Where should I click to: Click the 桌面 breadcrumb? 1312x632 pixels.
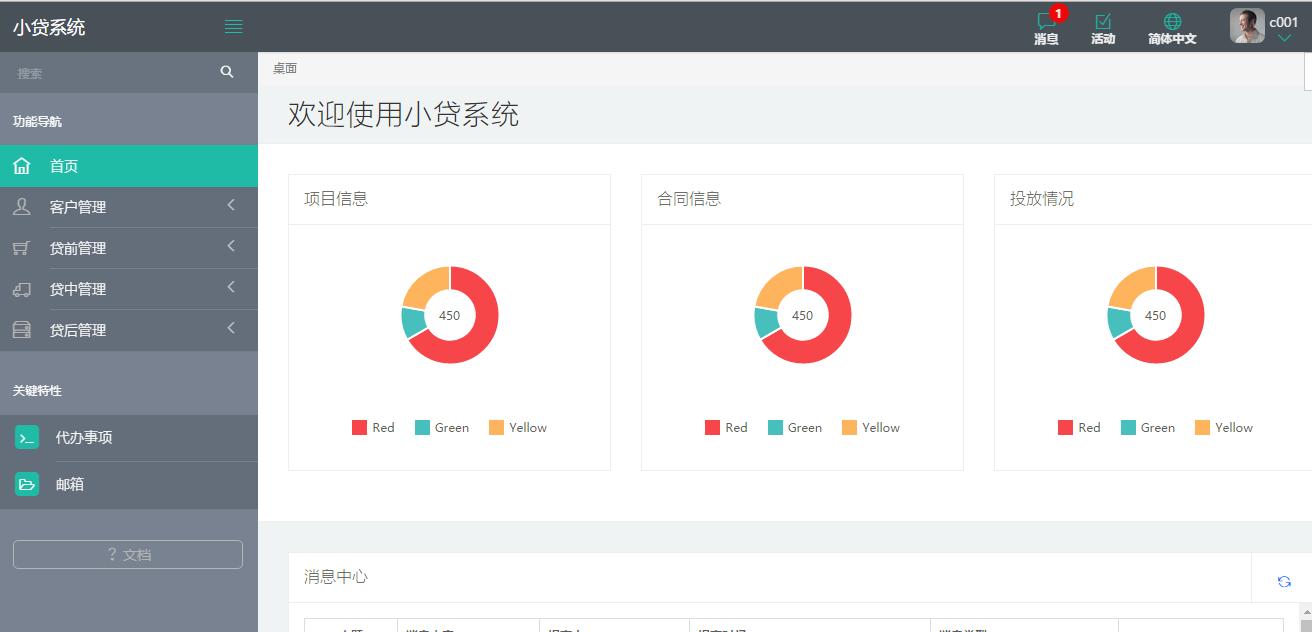coord(285,68)
